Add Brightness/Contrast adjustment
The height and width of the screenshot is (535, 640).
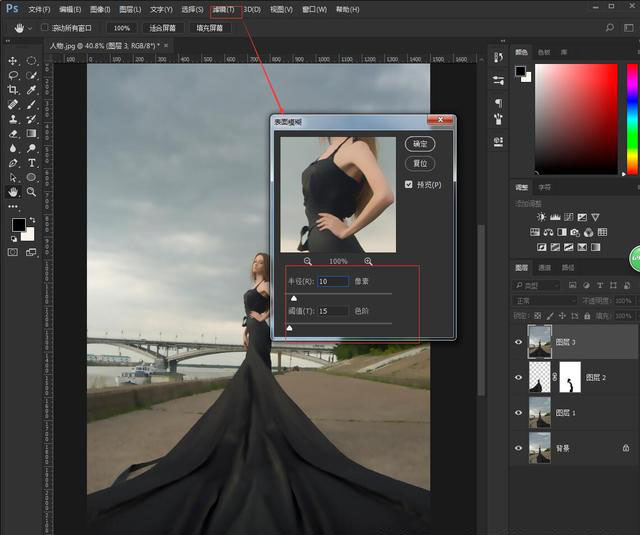pyautogui.click(x=541, y=217)
